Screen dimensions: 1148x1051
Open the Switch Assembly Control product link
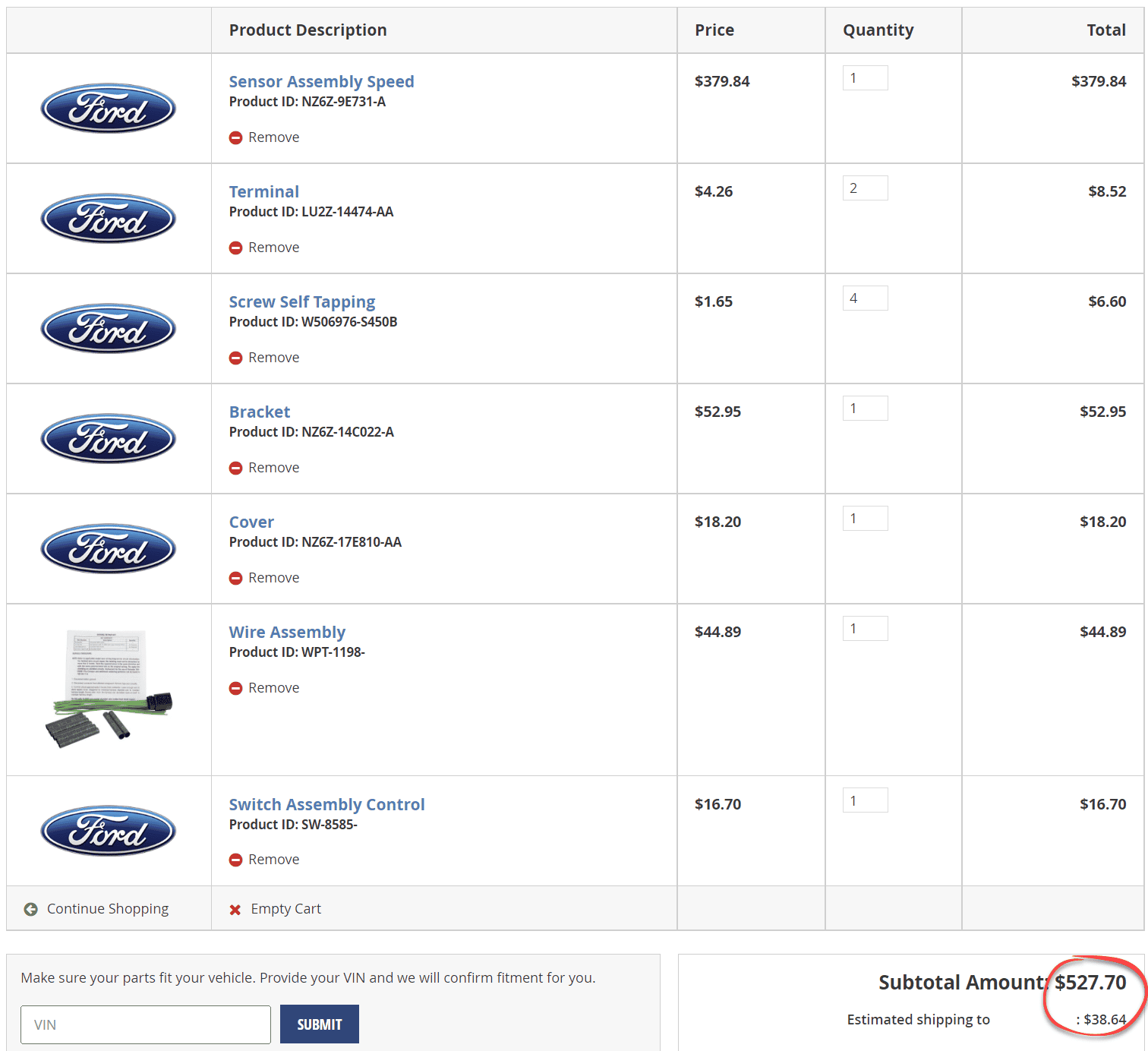(326, 804)
